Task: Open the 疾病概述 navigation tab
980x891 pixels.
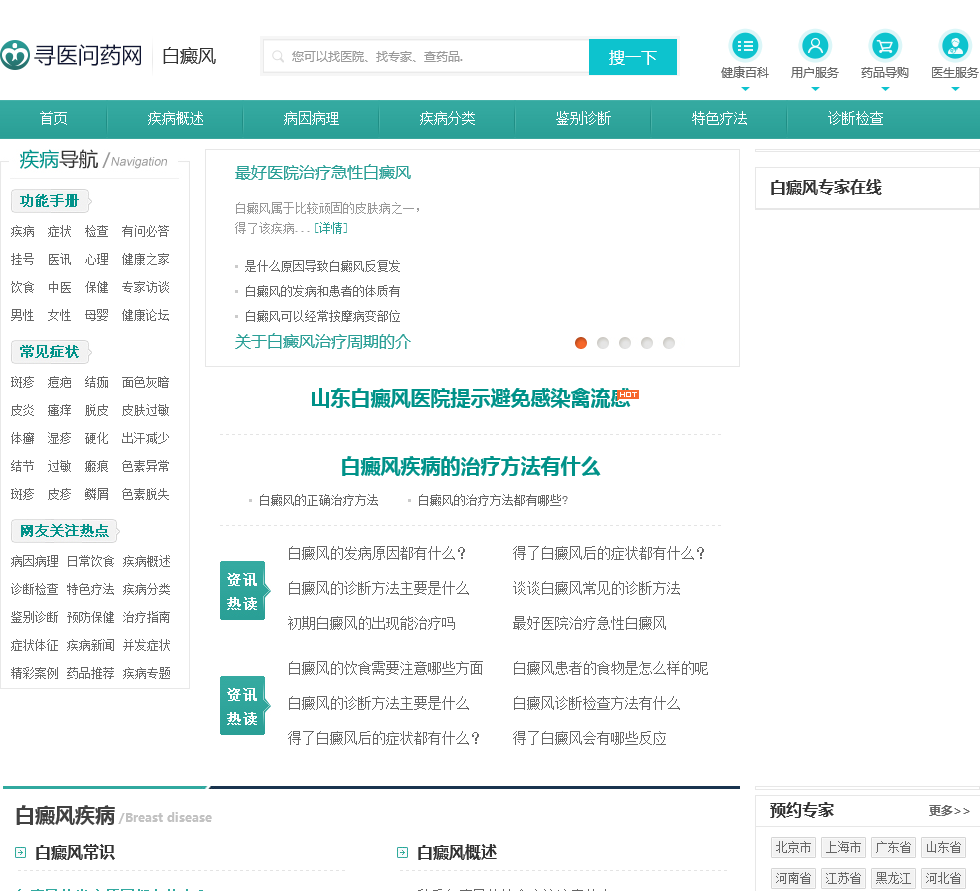Action: point(175,119)
